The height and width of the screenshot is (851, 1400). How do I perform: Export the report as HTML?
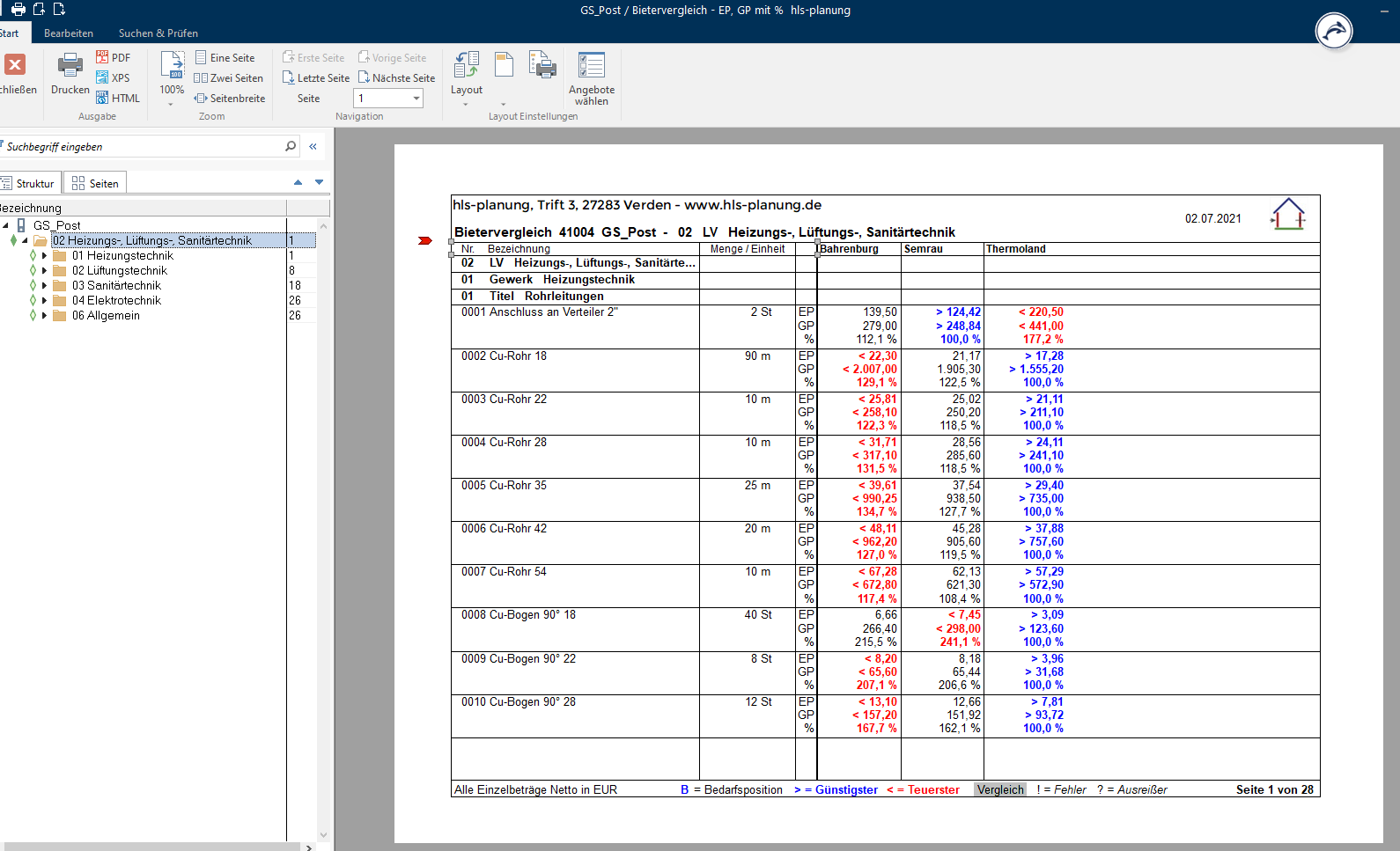[x=117, y=99]
